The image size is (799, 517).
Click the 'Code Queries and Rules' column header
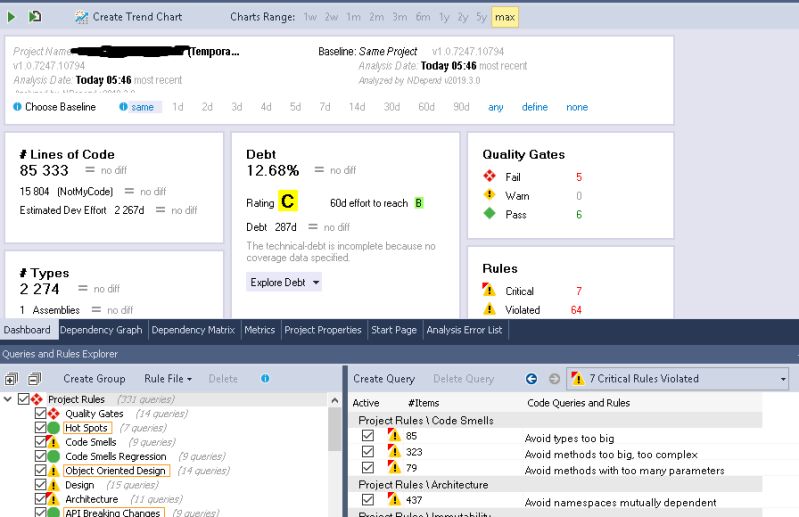point(578,403)
